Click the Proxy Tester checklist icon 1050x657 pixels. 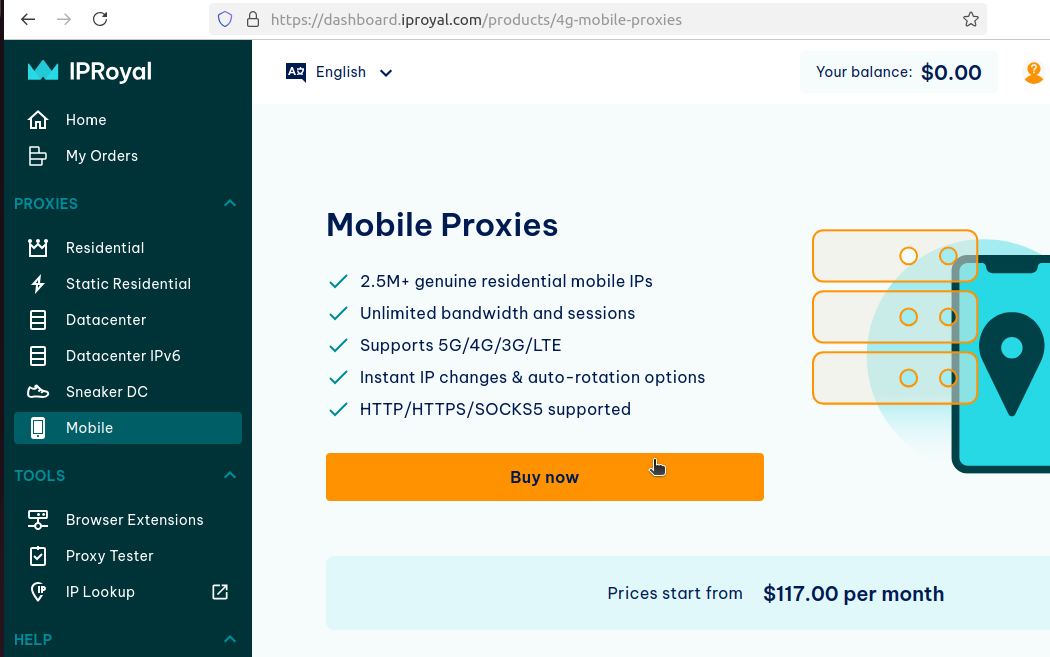(x=38, y=556)
